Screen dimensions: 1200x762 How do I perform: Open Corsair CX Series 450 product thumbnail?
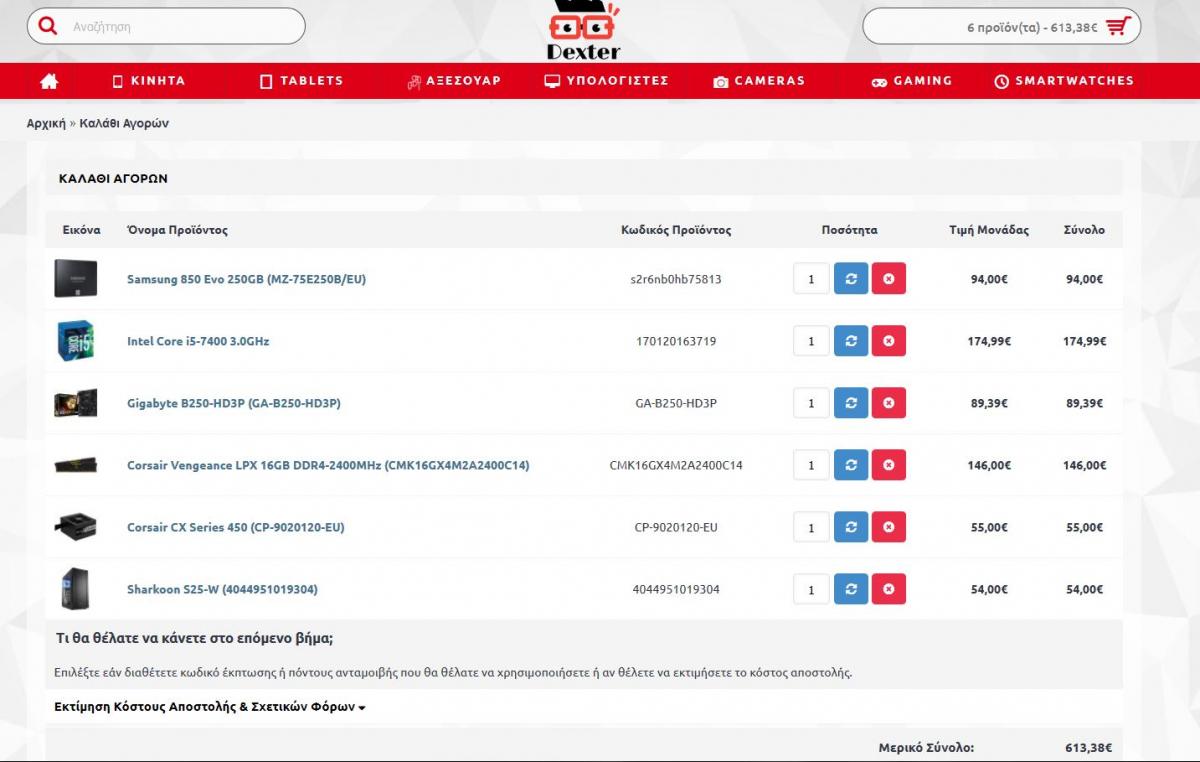76,527
